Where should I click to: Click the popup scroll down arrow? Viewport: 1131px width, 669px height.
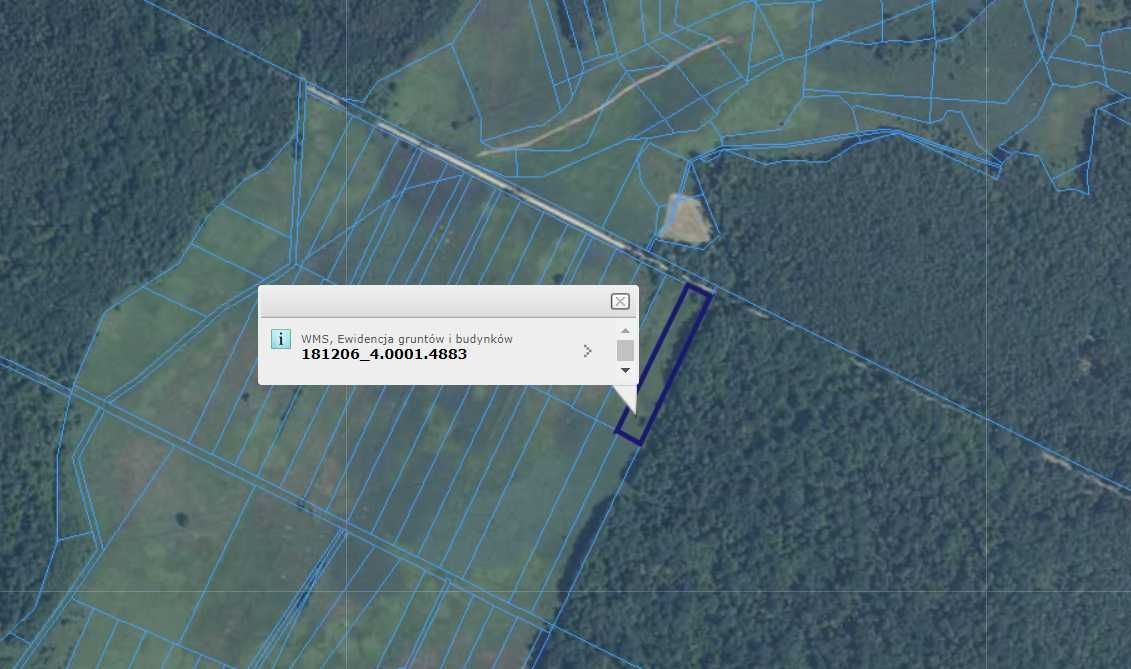[625, 370]
